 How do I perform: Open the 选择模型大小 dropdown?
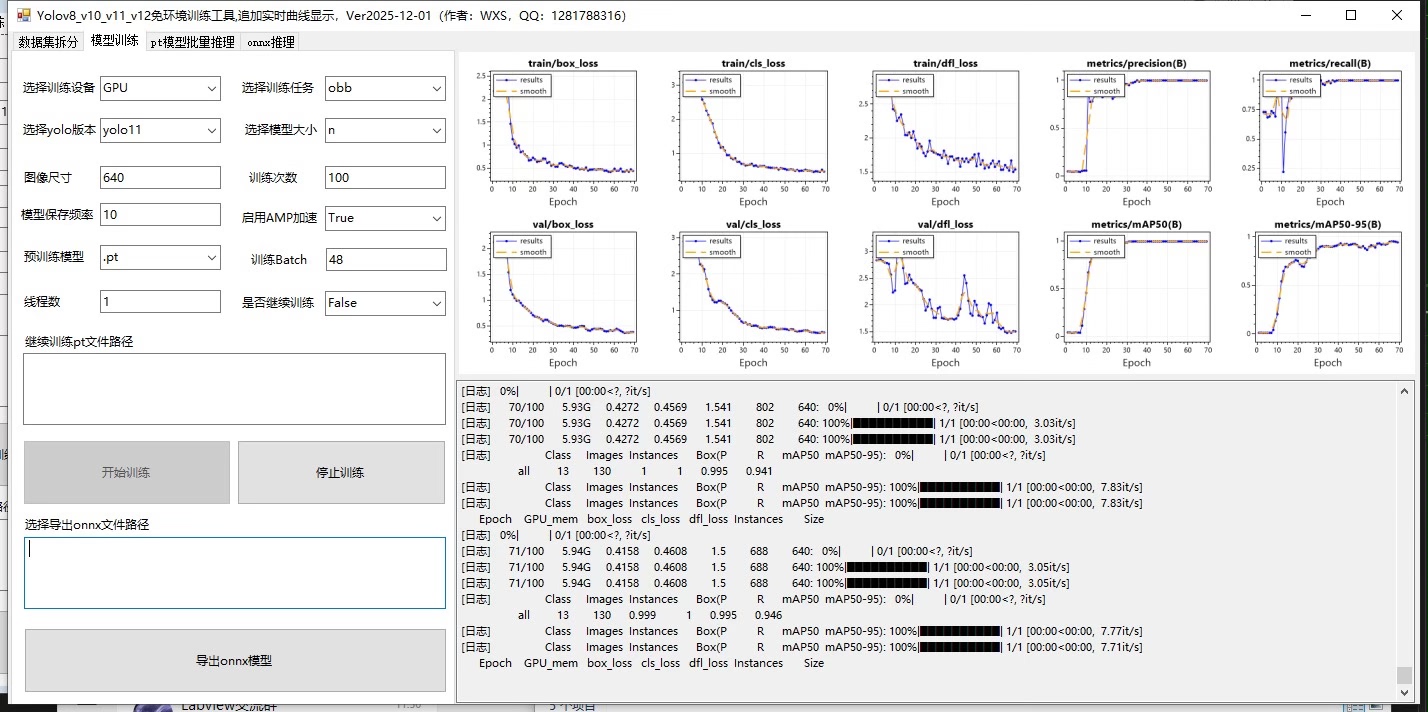(x=385, y=130)
